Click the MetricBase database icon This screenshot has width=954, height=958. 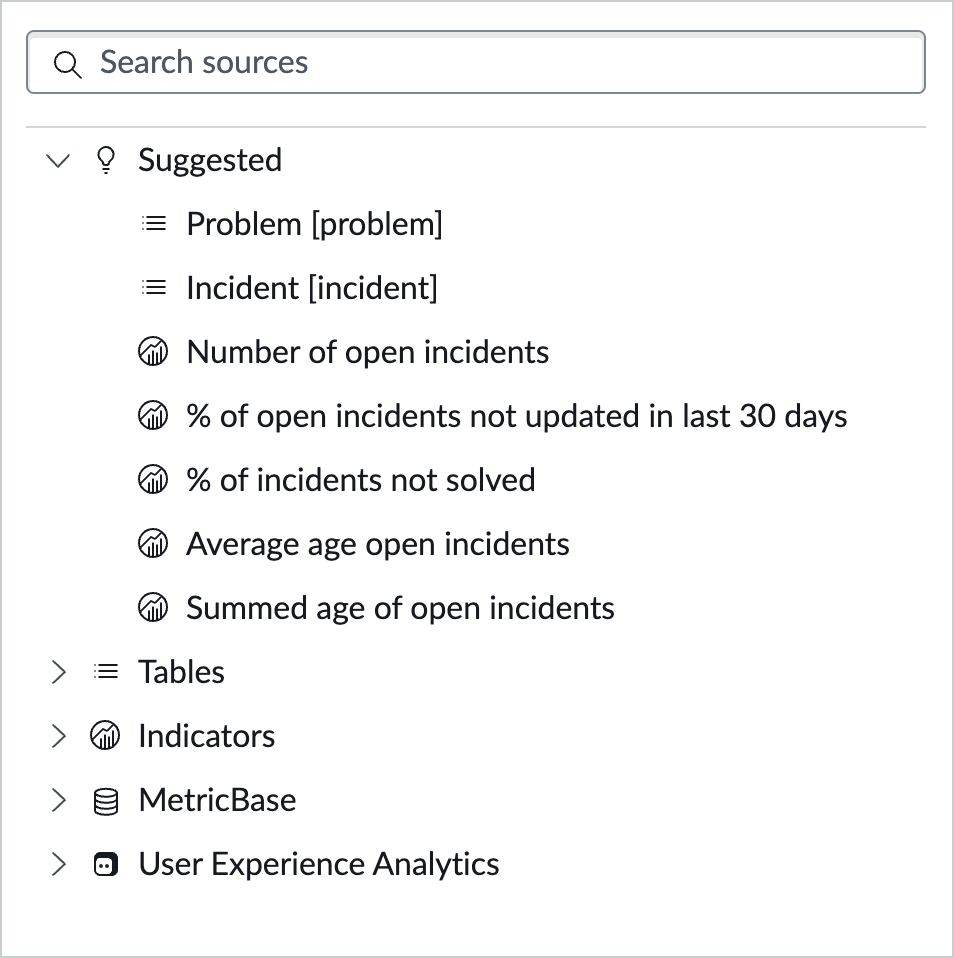tap(105, 801)
